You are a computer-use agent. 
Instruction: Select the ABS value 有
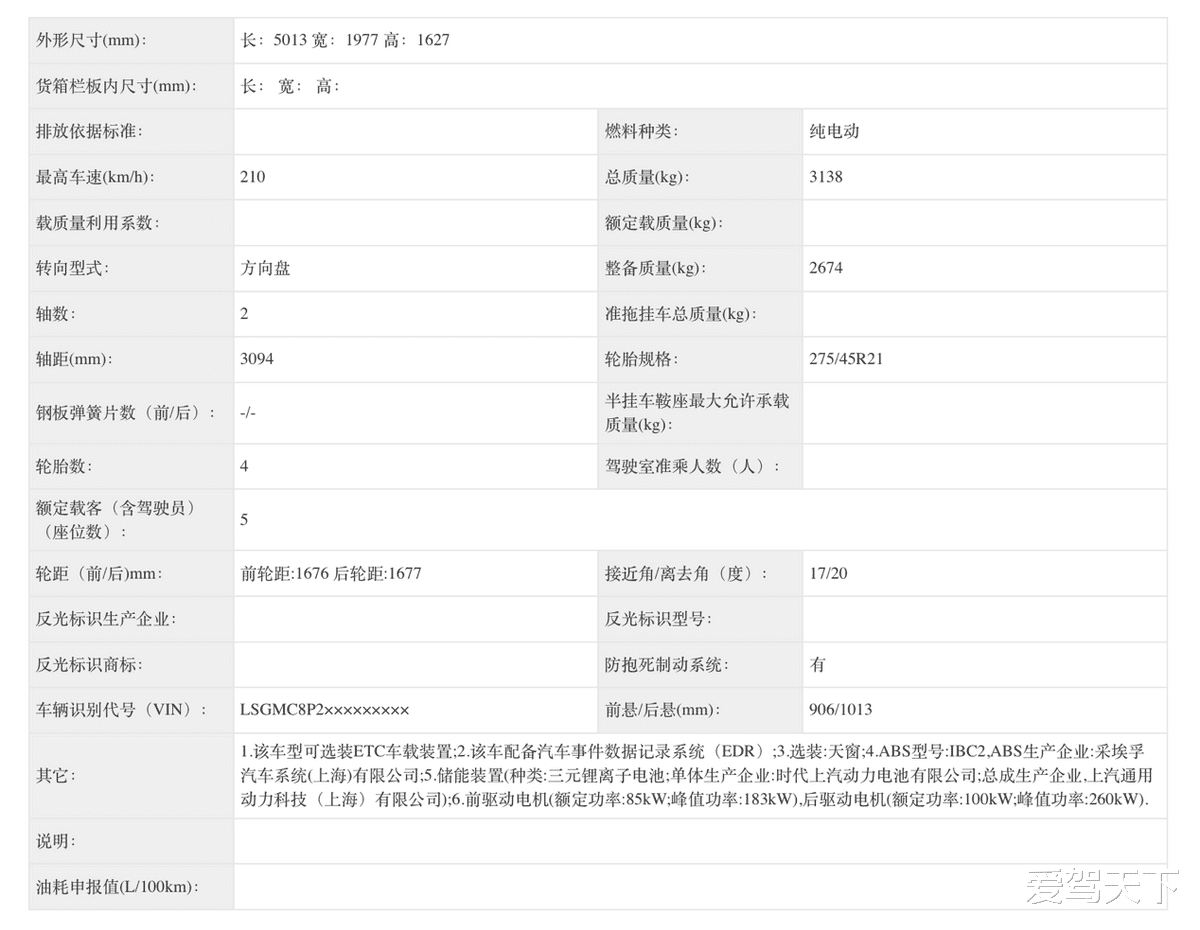click(818, 665)
